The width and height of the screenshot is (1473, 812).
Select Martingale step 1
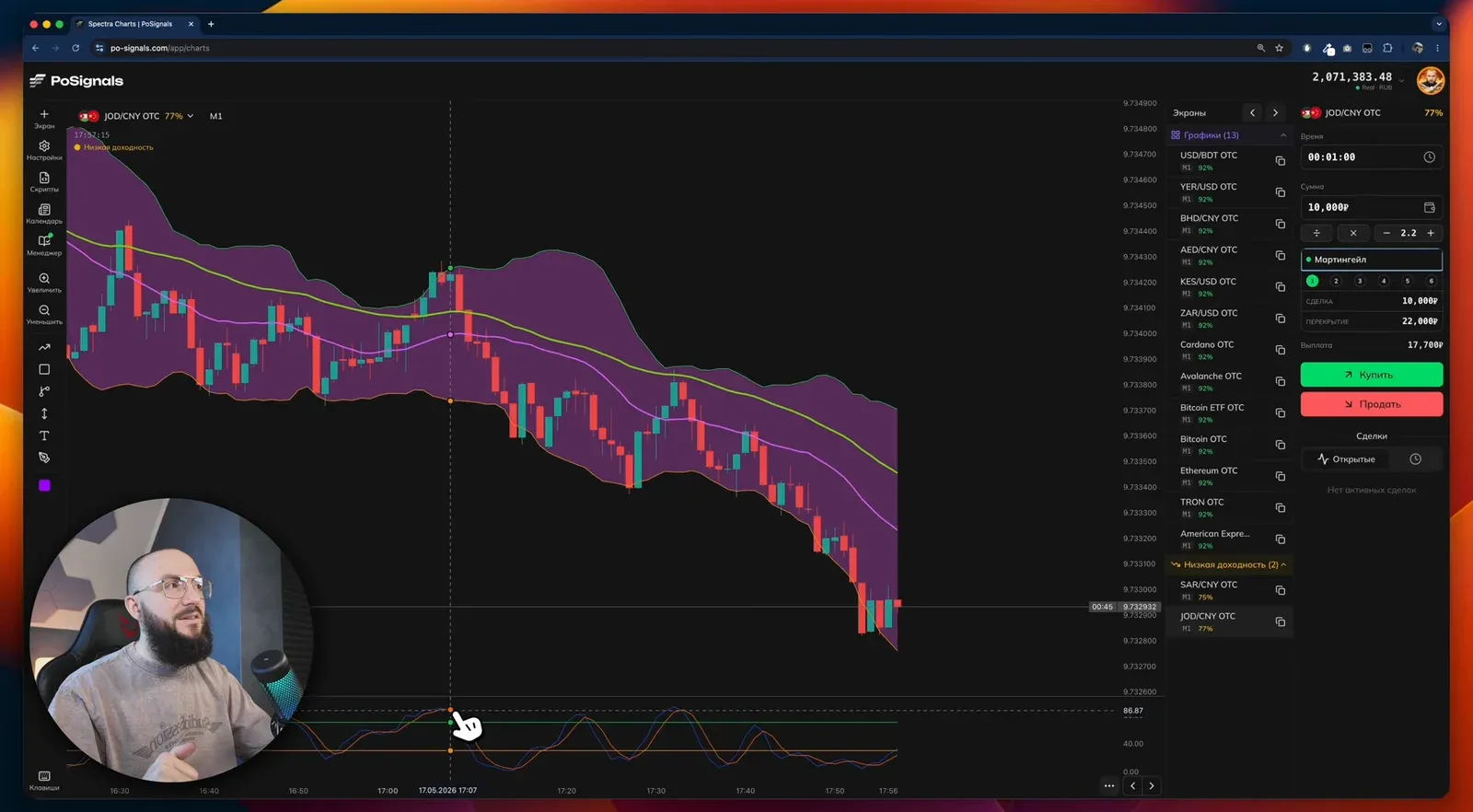pyautogui.click(x=1312, y=281)
